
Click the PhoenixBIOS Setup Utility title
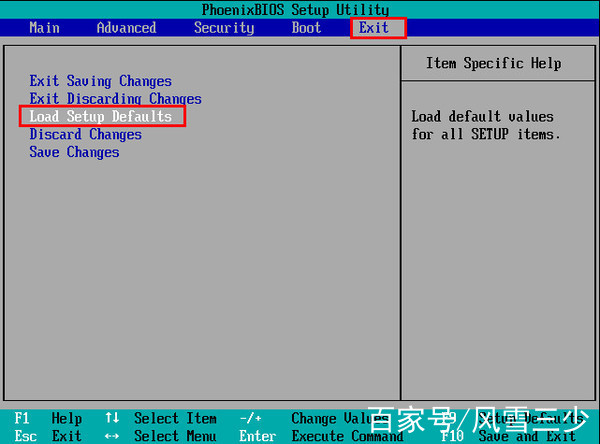(x=295, y=10)
